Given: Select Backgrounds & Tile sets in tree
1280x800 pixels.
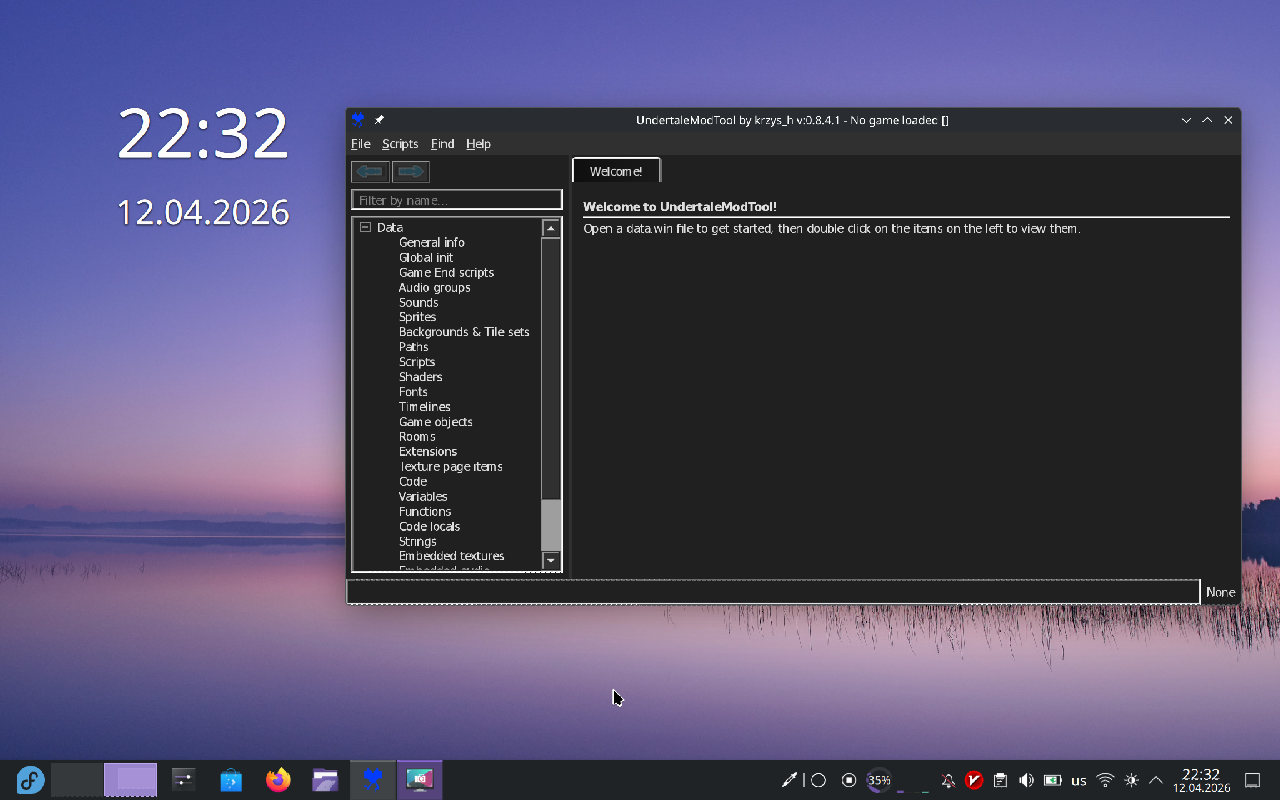Looking at the screenshot, I should (x=464, y=332).
